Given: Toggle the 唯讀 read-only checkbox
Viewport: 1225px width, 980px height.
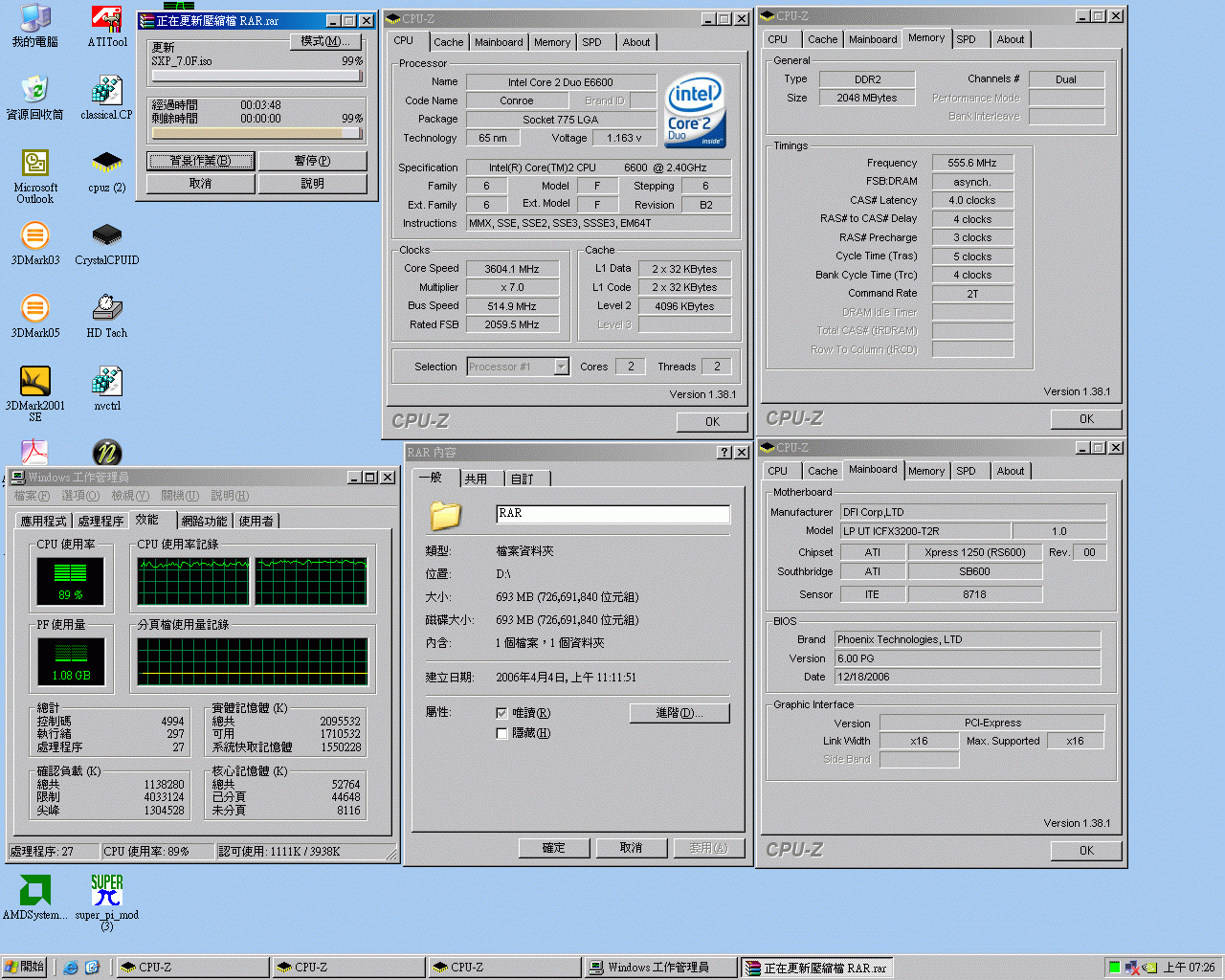Looking at the screenshot, I should (x=501, y=713).
